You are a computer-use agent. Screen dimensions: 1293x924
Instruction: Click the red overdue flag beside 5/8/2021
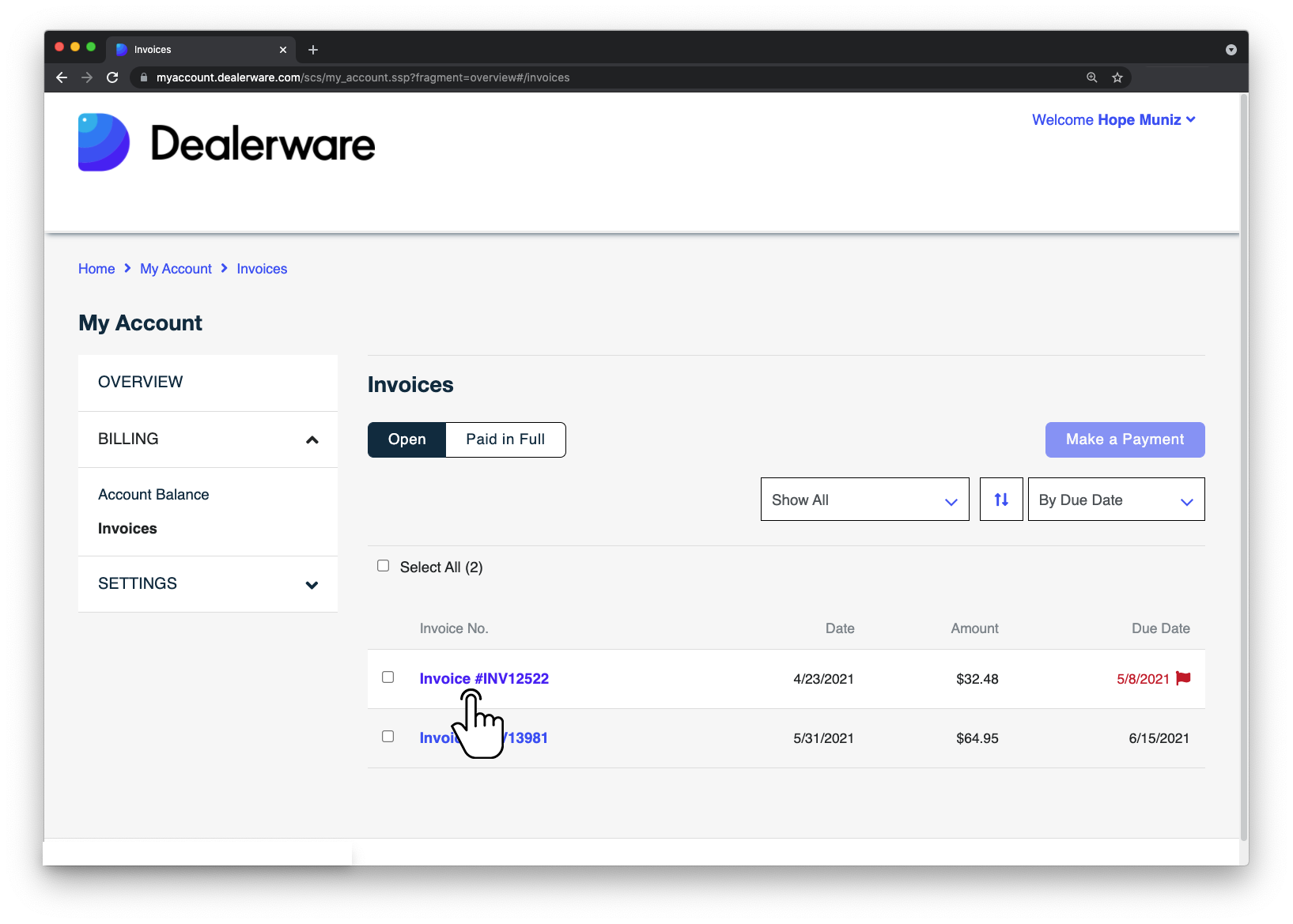coord(1183,677)
